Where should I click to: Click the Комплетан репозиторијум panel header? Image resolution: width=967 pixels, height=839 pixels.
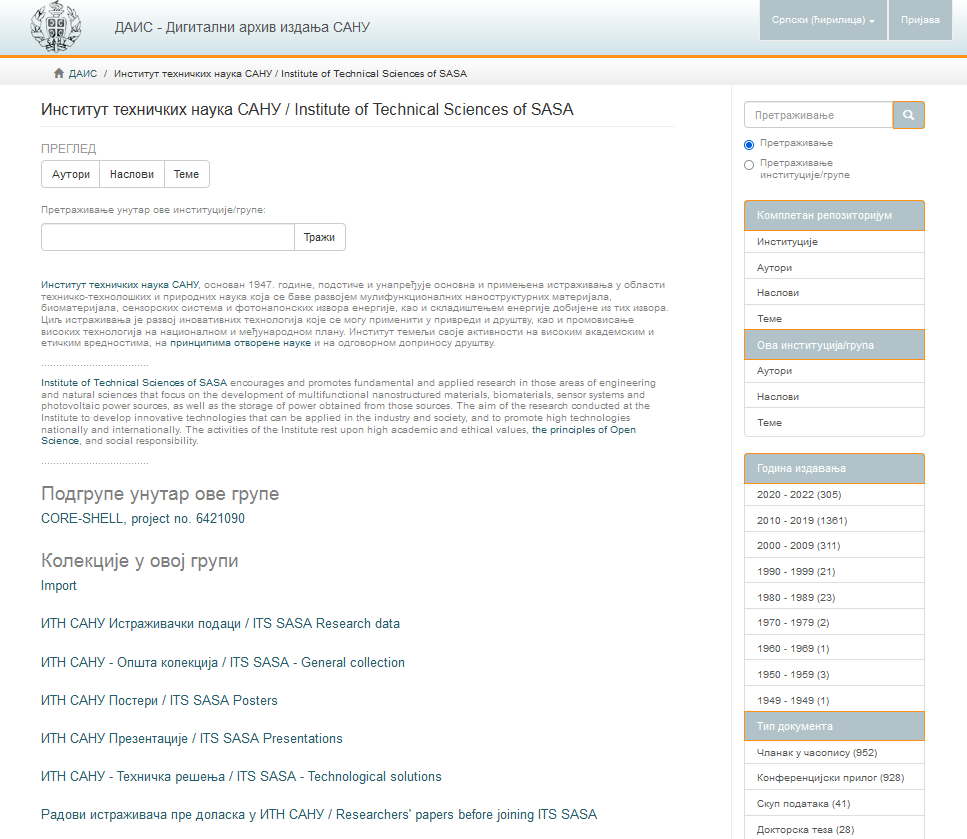(834, 215)
